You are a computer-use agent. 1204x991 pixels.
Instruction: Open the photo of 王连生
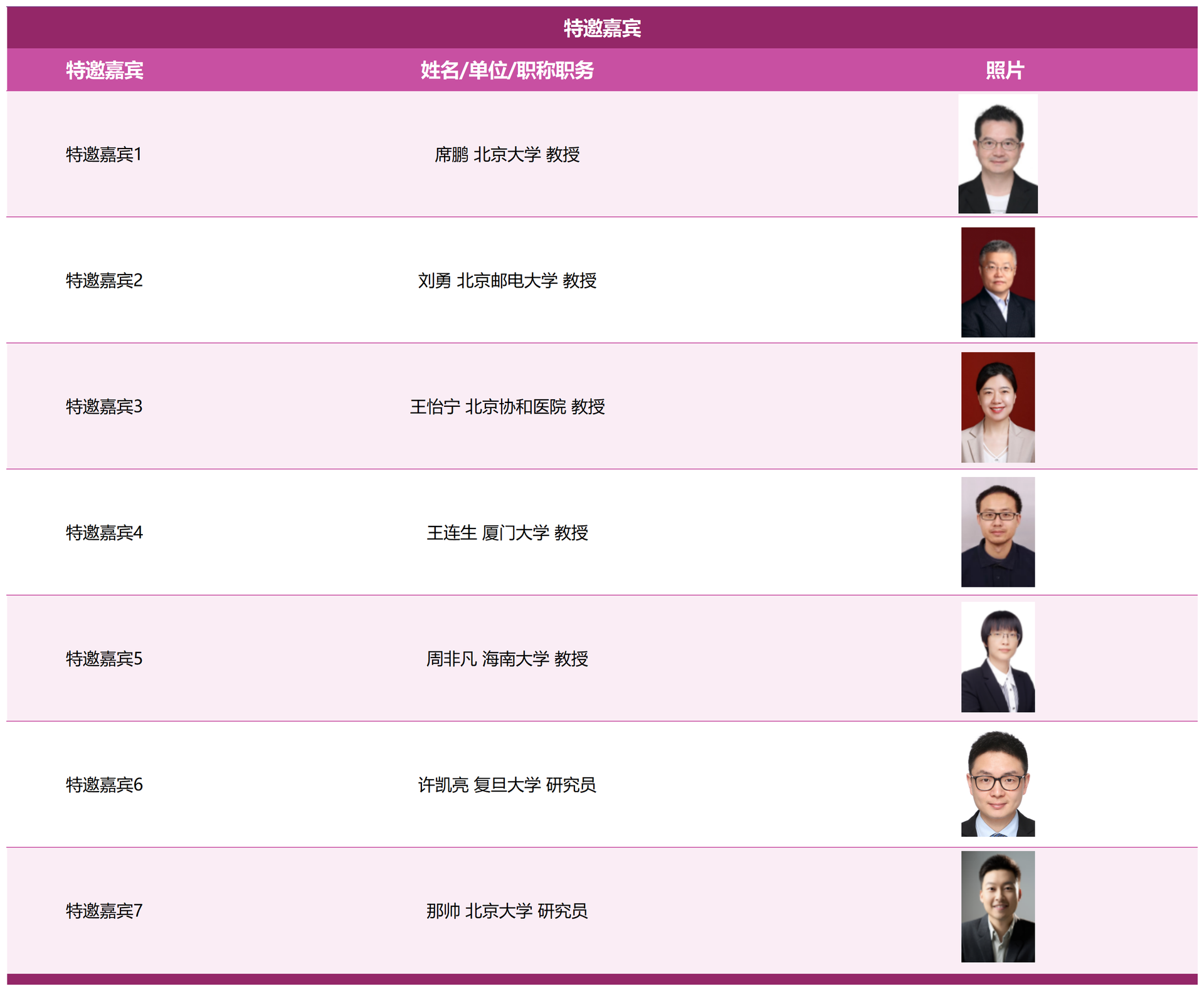click(x=998, y=532)
